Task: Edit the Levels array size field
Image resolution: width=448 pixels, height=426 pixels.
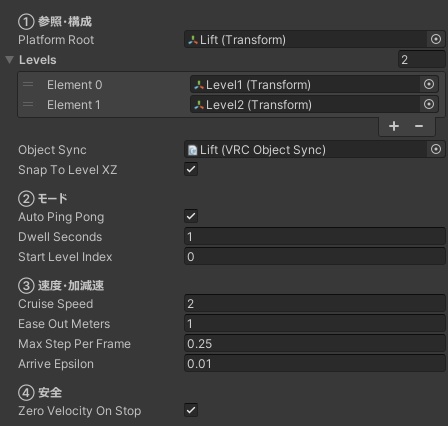Action: pos(422,60)
